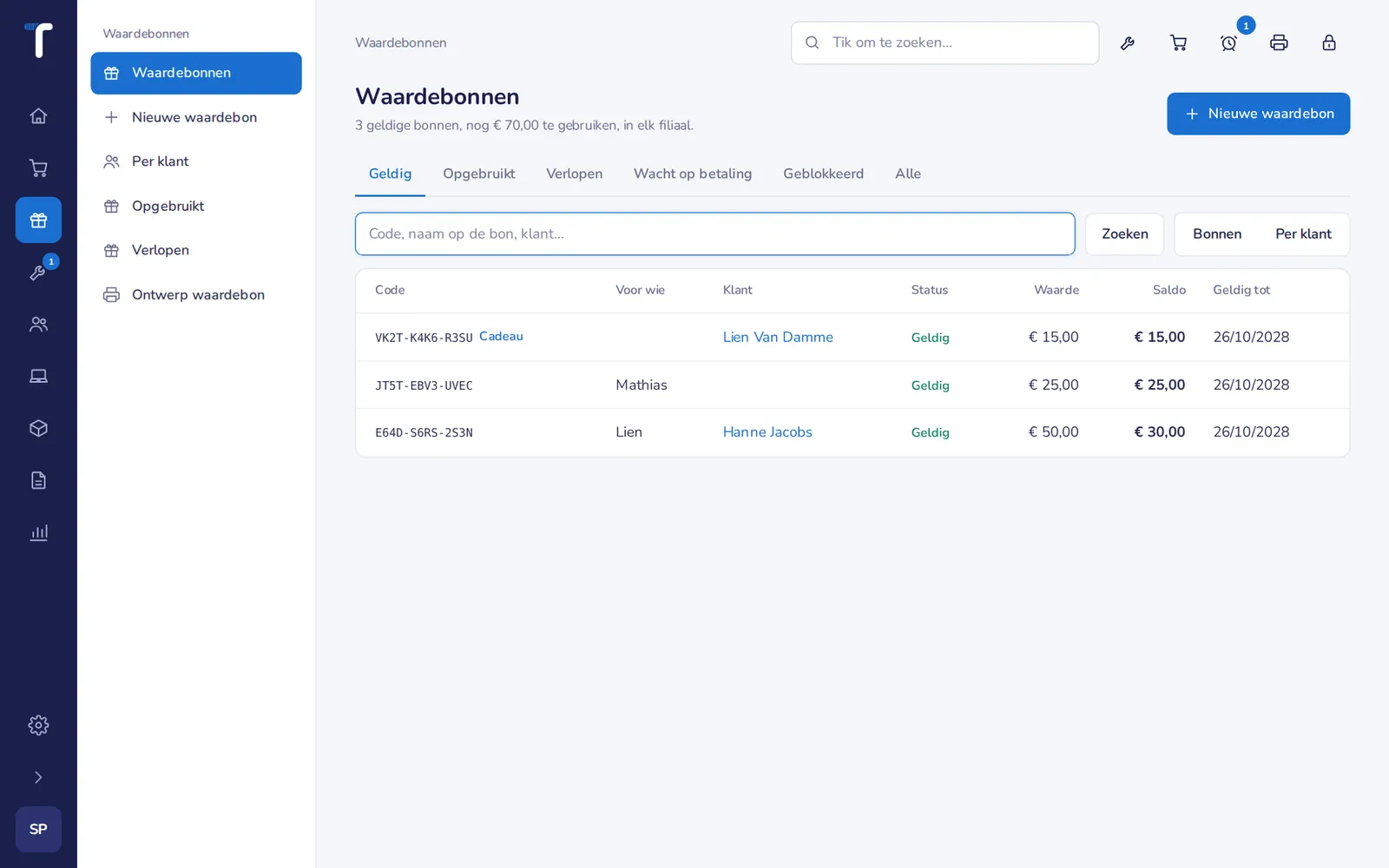Open 'Verlopen' in the side menu
Screen dimensions: 1389x868
point(196,250)
